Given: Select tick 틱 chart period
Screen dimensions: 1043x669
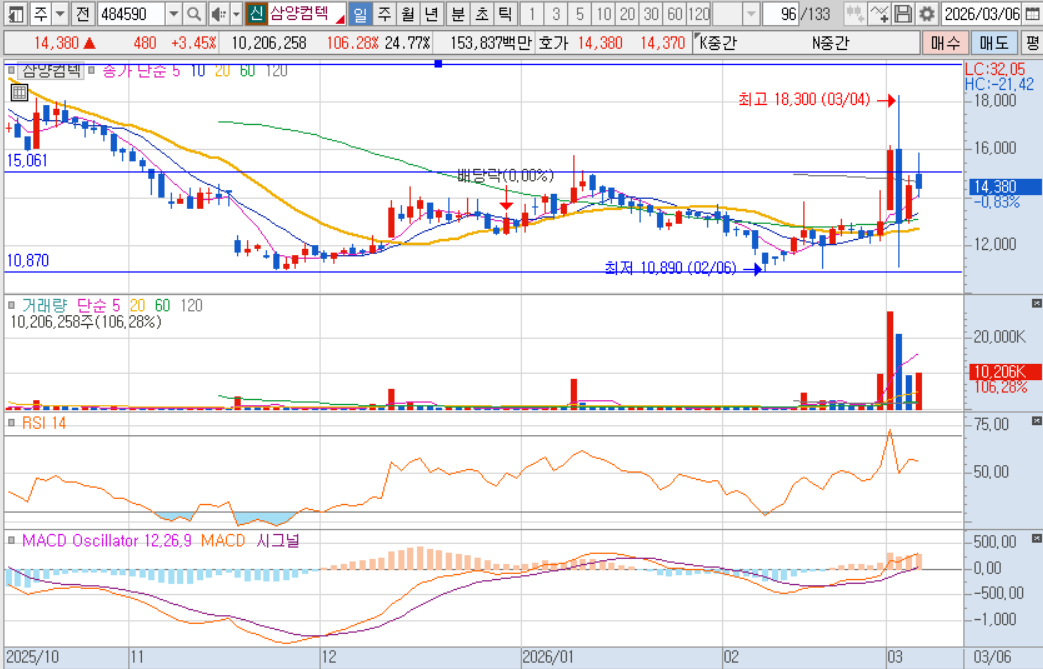Looking at the screenshot, I should point(506,13).
